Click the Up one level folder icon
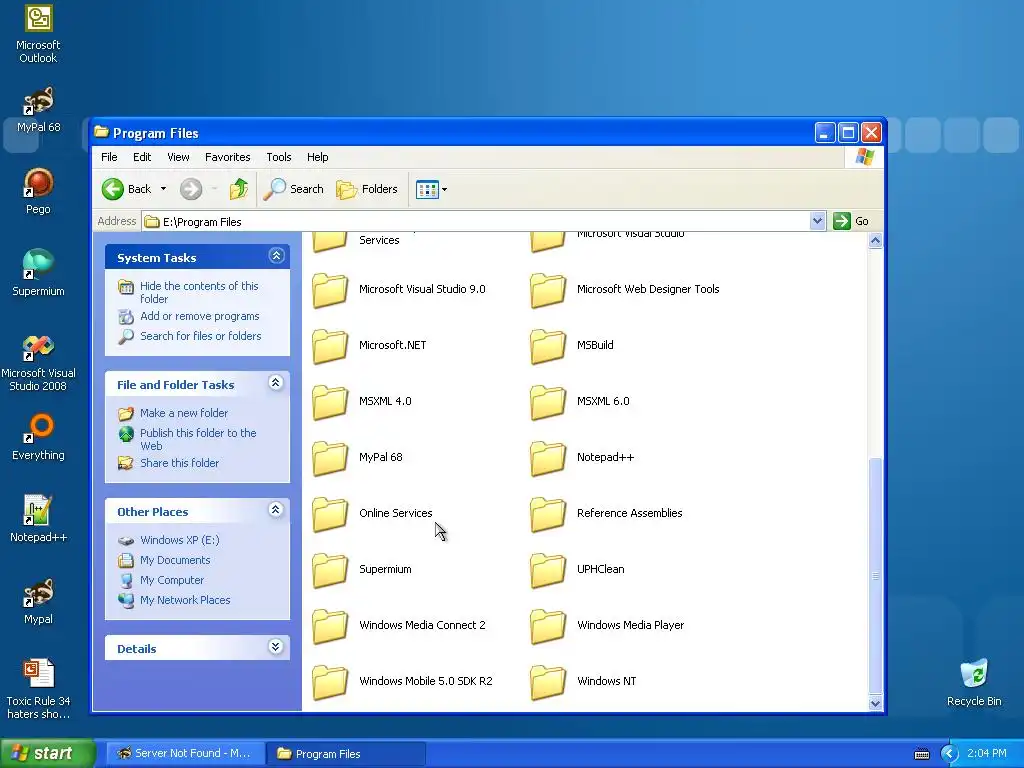 (239, 189)
